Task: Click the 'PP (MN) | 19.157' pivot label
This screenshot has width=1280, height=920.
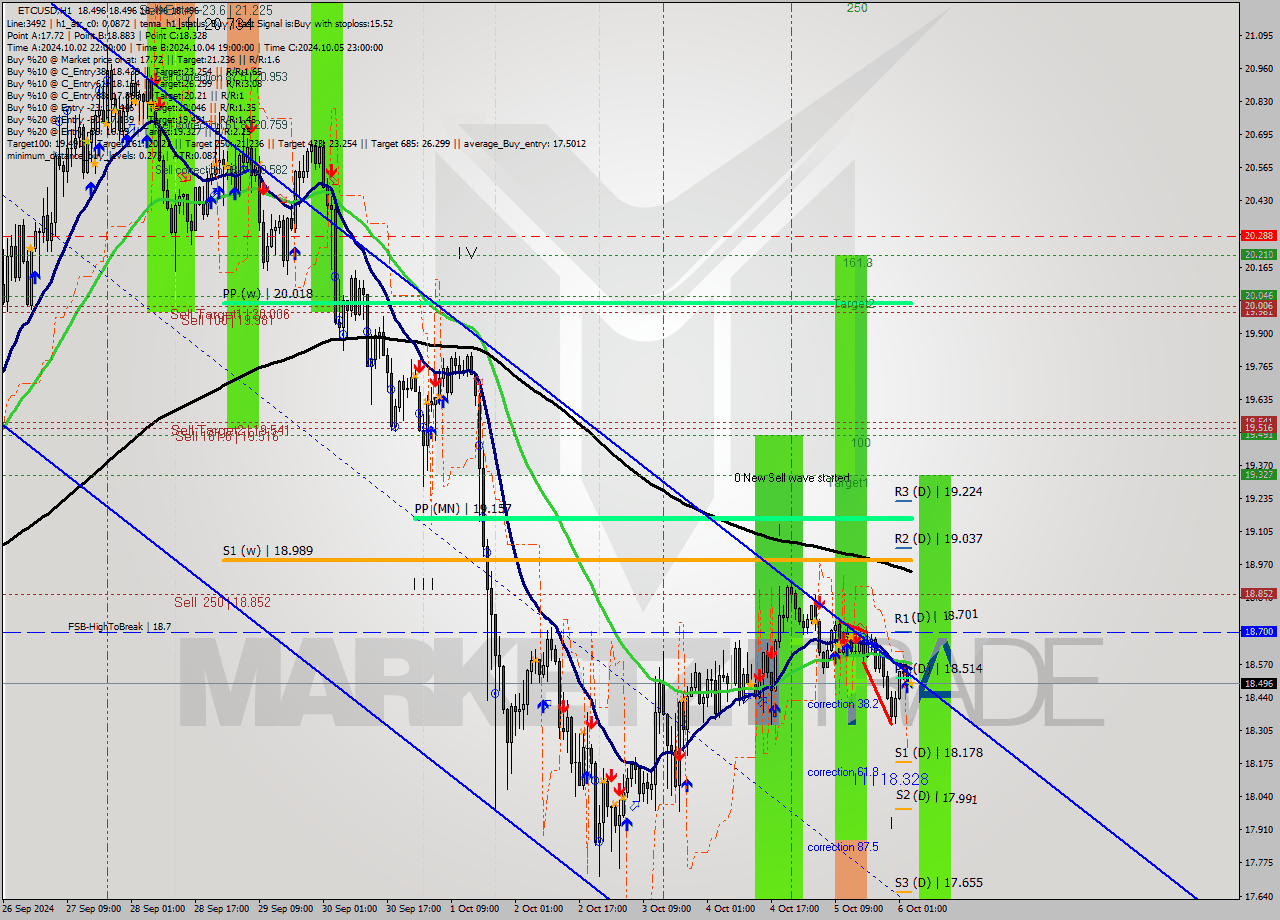Action: [x=463, y=509]
